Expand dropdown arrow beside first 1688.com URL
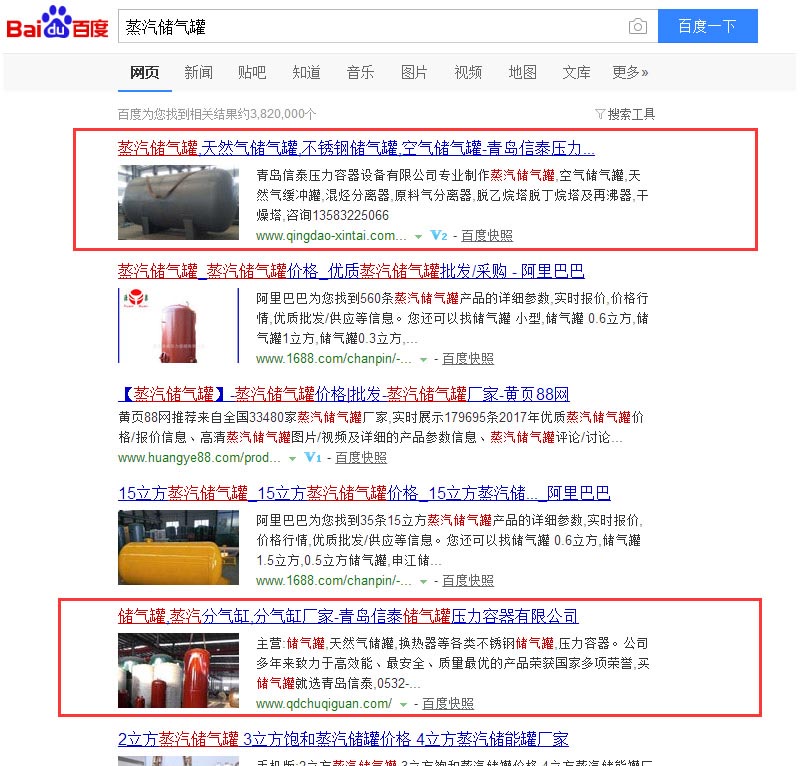The image size is (800, 766). pyautogui.click(x=423, y=360)
